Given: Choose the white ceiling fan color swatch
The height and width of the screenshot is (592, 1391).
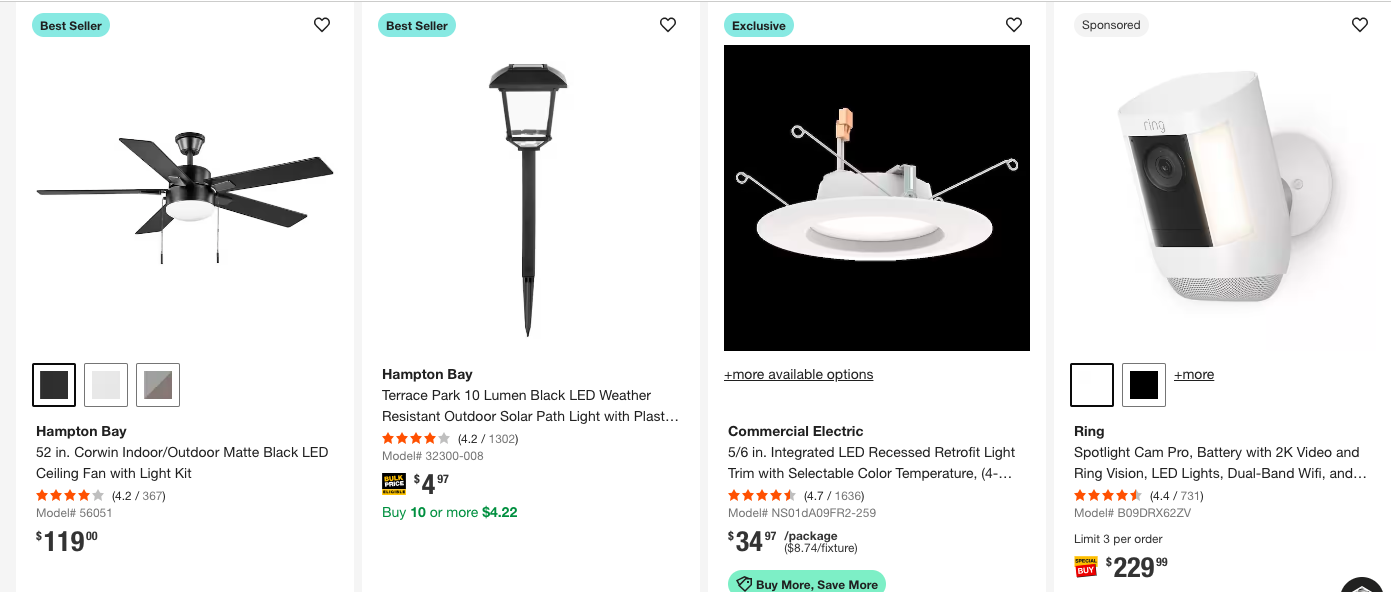Looking at the screenshot, I should tap(106, 385).
